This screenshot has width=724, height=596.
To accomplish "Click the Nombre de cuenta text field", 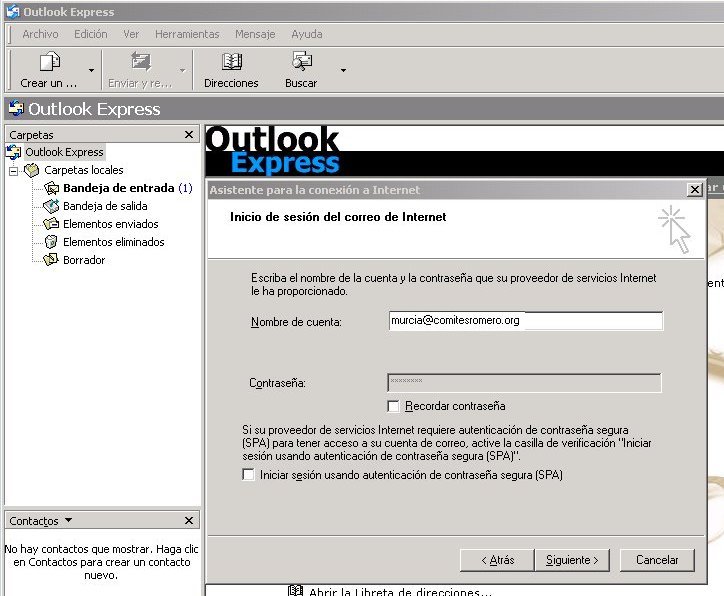I will (x=525, y=321).
